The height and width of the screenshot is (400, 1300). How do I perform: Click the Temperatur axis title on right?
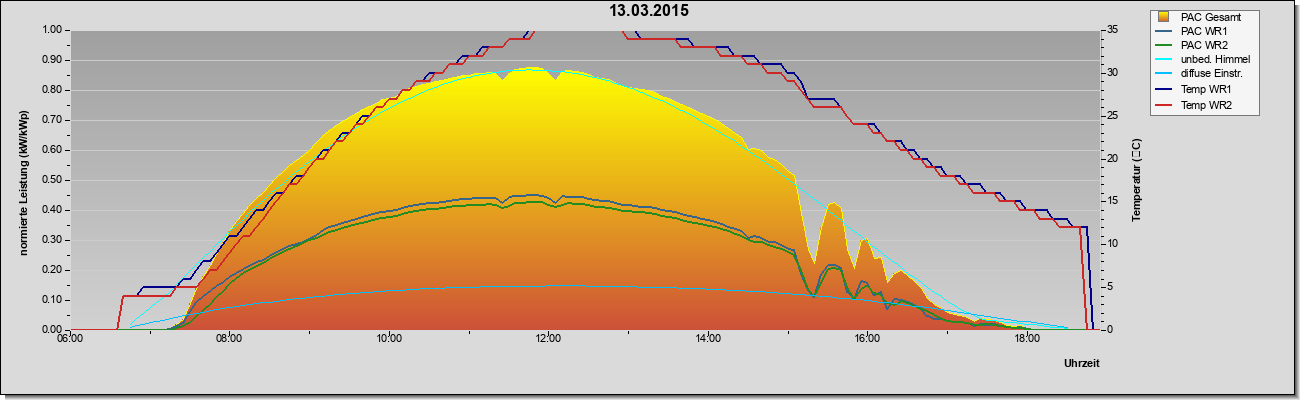1137,180
